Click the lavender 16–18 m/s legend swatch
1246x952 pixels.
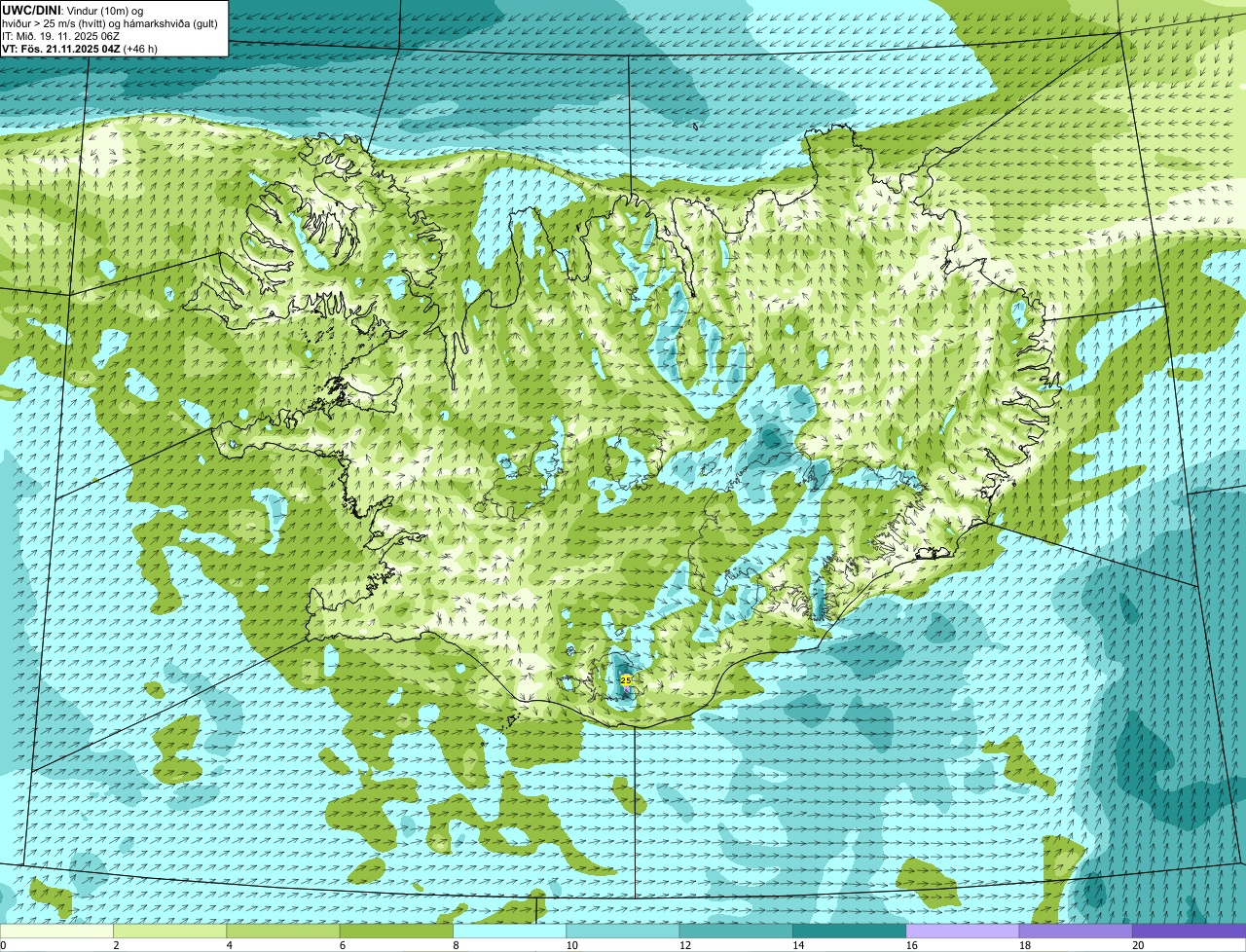coord(963,932)
